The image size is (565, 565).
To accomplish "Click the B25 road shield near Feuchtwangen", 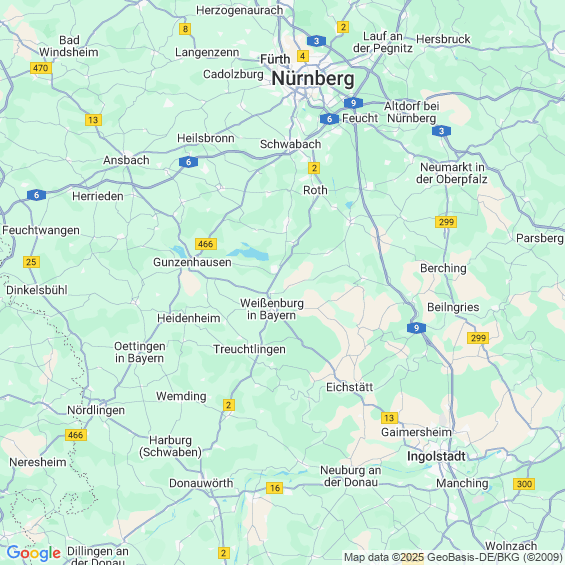I will [x=31, y=262].
